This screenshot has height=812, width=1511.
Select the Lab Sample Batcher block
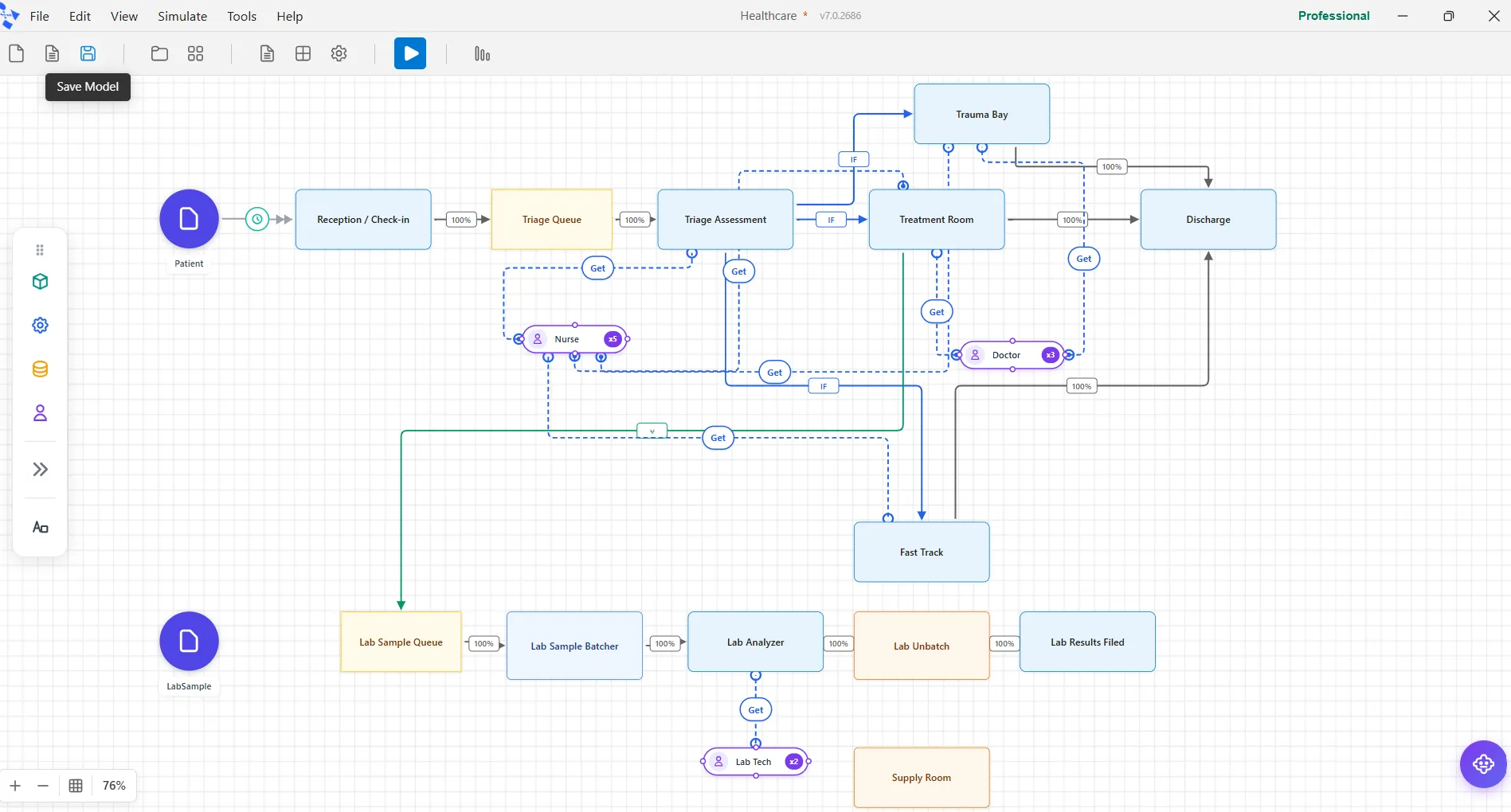(574, 646)
